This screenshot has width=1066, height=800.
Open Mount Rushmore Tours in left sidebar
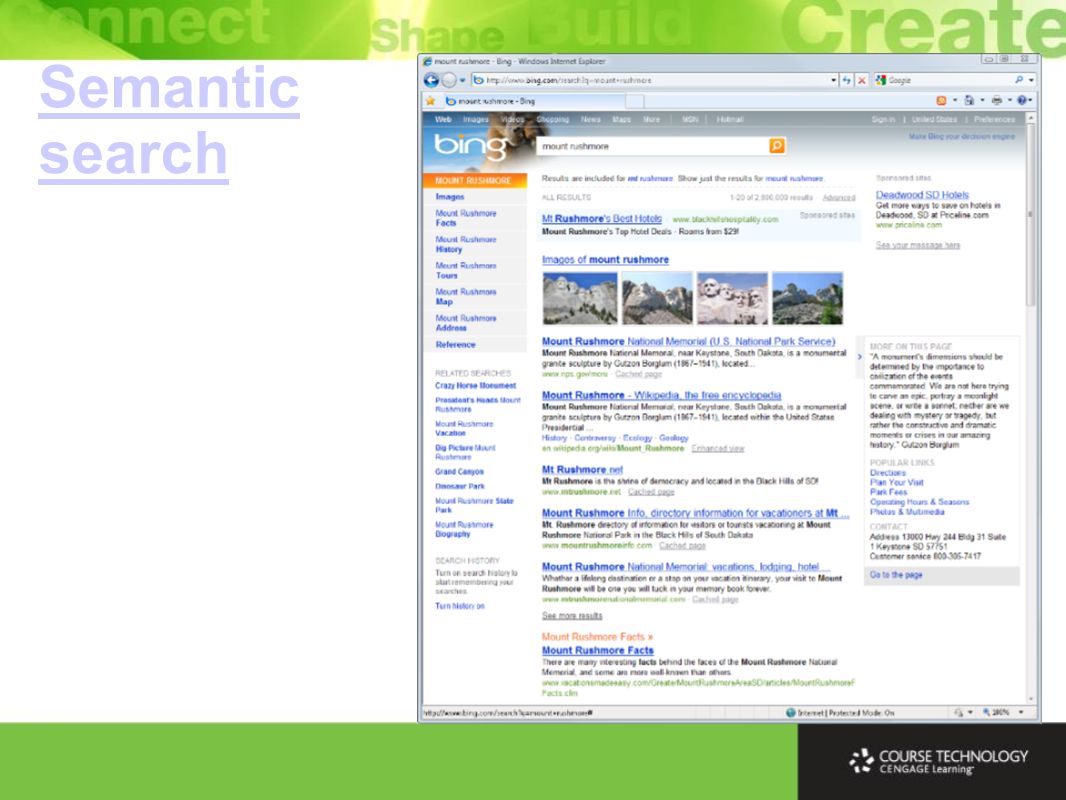466,271
